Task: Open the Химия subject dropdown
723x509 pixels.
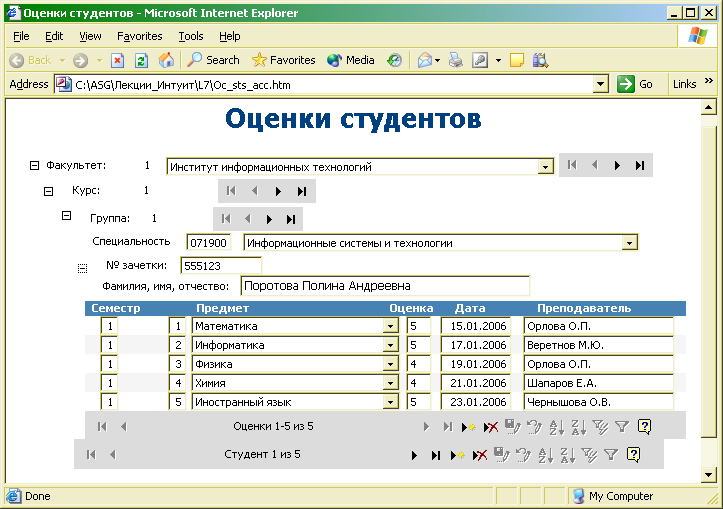Action: tap(390, 383)
